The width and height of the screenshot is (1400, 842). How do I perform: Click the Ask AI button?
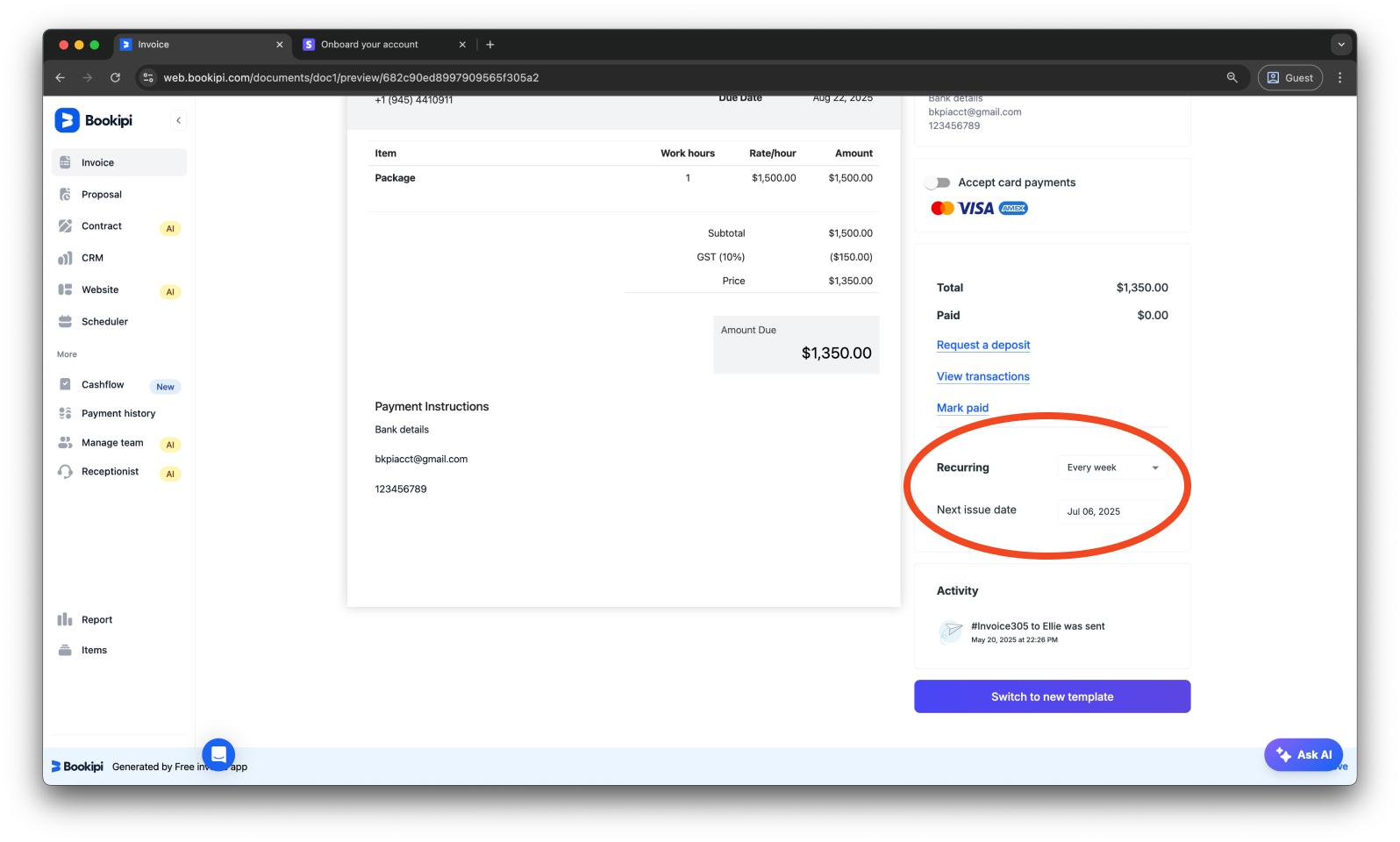(1304, 754)
